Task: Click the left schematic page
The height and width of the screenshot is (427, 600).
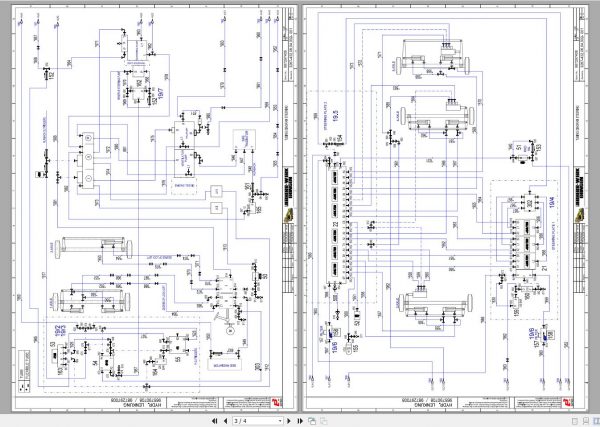Action: click(x=155, y=208)
